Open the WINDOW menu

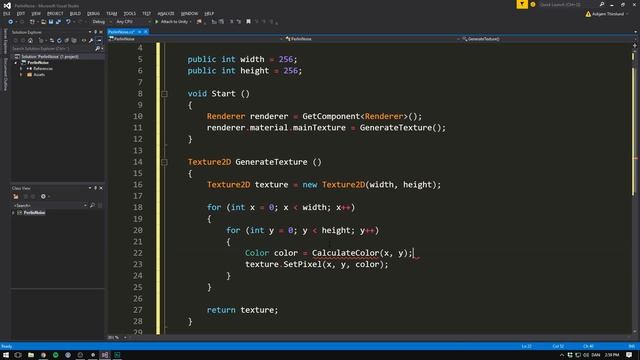click(x=189, y=13)
